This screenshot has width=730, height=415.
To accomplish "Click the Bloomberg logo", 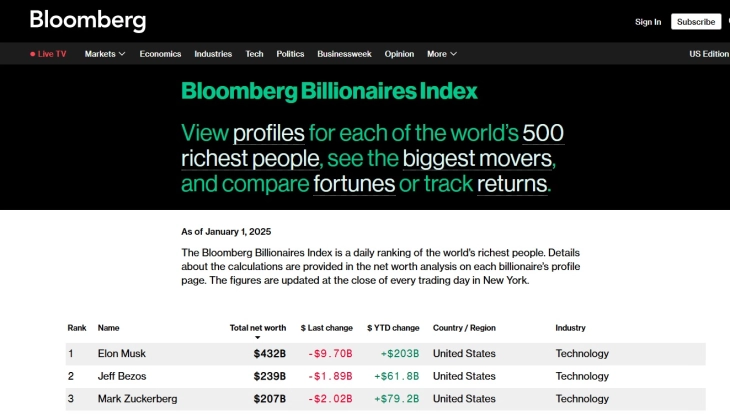I will tap(87, 20).
